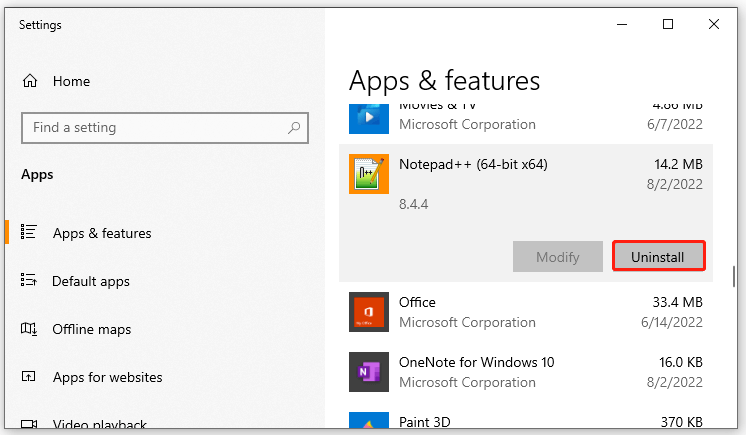Go to Offline maps section
The width and height of the screenshot is (746, 435).
pyautogui.click(x=91, y=329)
